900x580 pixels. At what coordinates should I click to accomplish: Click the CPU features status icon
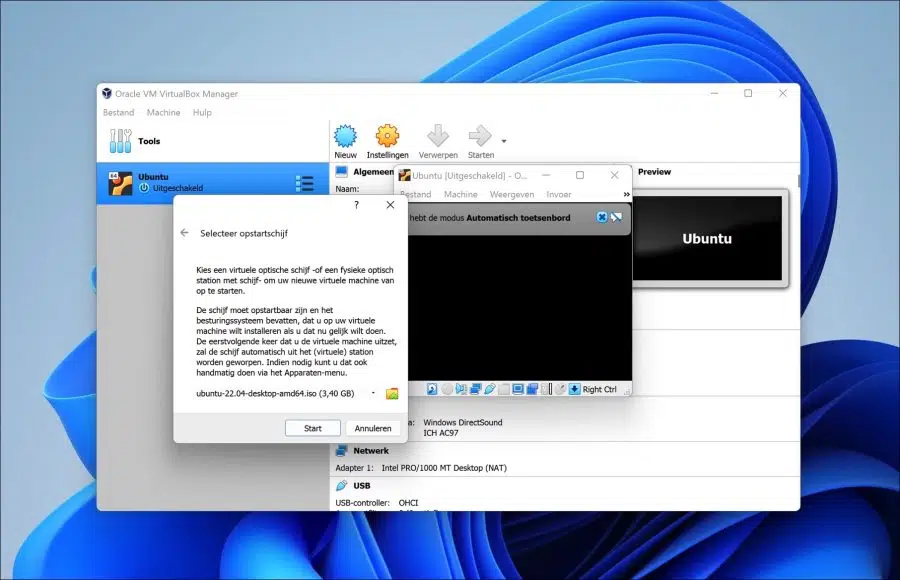[x=546, y=389]
